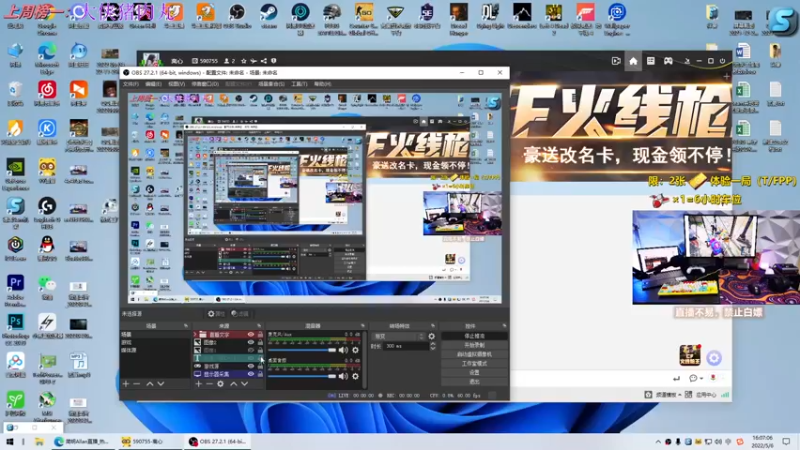Toggle visibility eye of 显示器采集 source
Screen dimensions: 800x450
pos(251,374)
